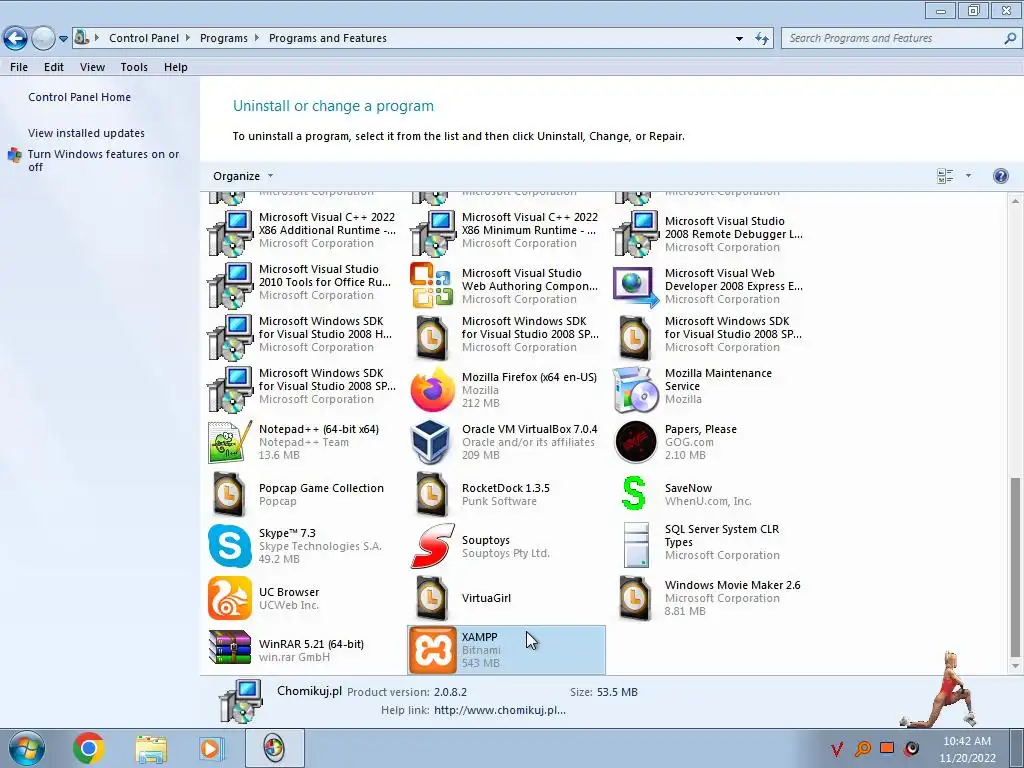Click the vertical scrollbar thumb

(1015, 567)
